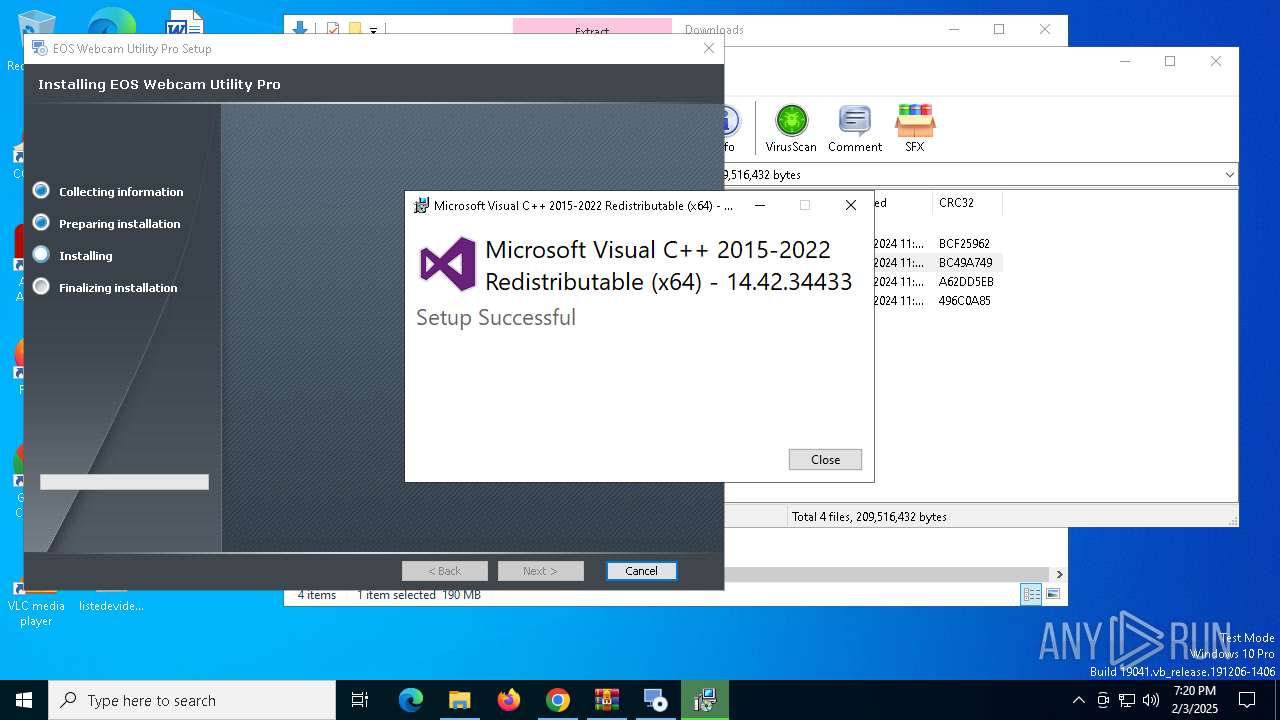Close the EOS Webcam Utility Pro Setup window
The height and width of the screenshot is (720, 1280).
[x=709, y=48]
